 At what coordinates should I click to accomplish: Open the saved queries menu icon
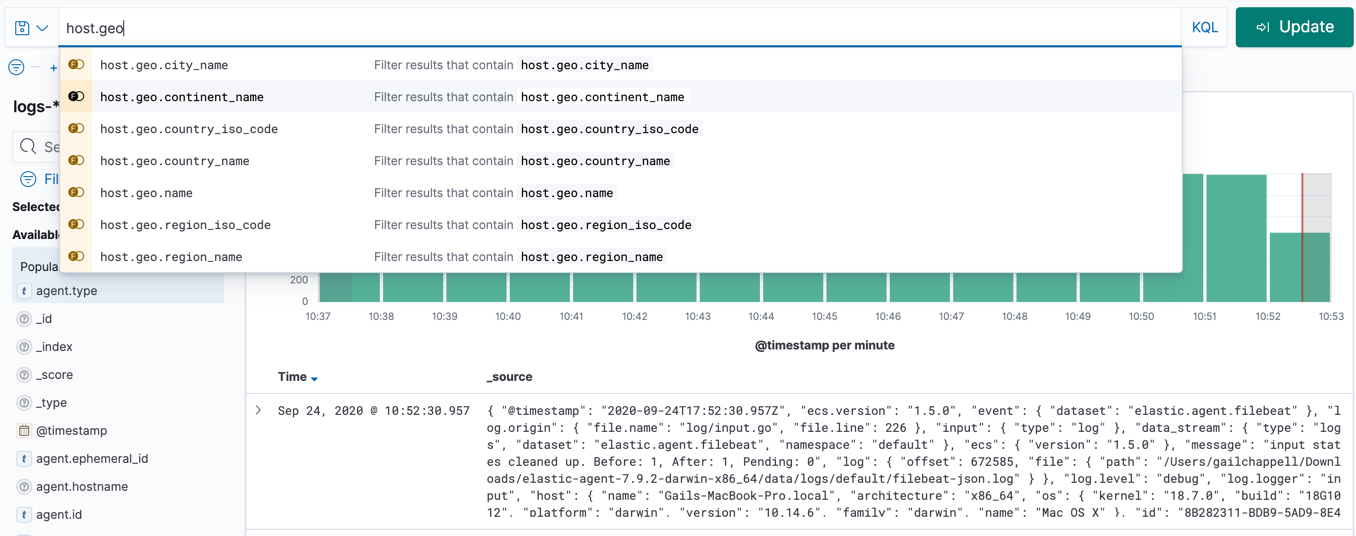click(x=30, y=28)
